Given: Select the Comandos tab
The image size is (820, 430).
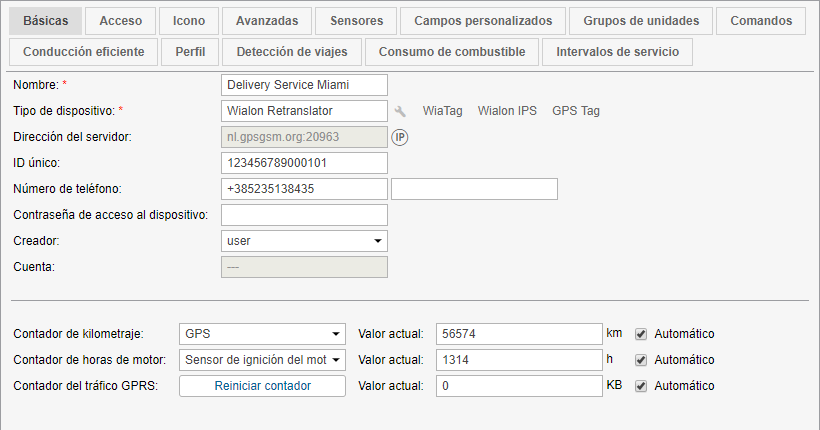Looking at the screenshot, I should tap(761, 20).
